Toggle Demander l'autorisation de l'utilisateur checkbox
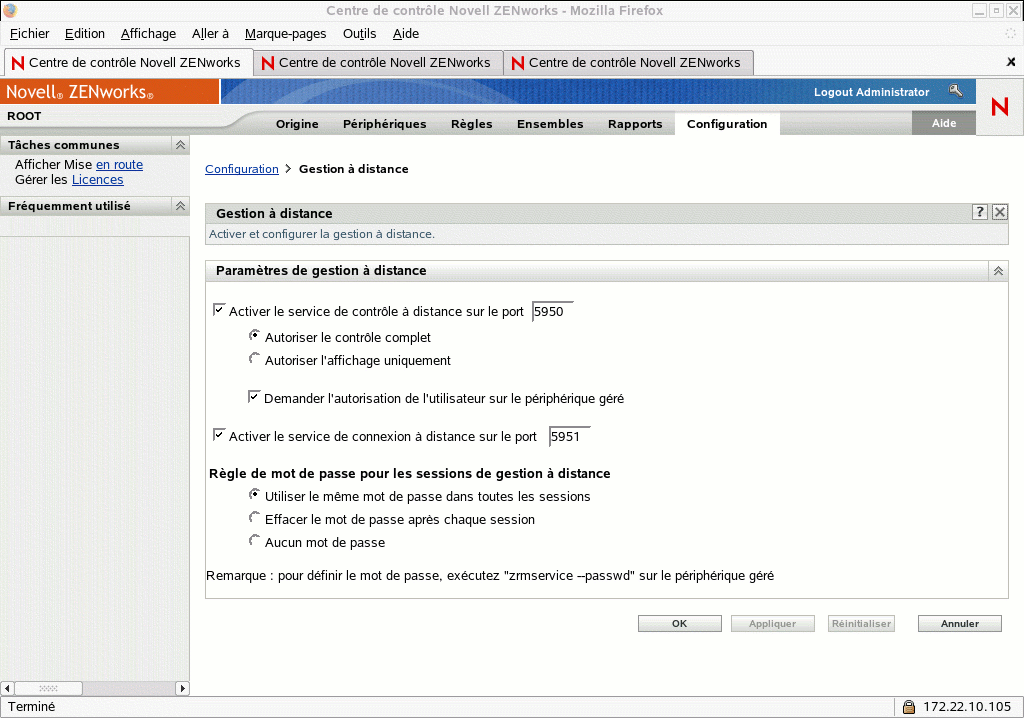 click(254, 397)
